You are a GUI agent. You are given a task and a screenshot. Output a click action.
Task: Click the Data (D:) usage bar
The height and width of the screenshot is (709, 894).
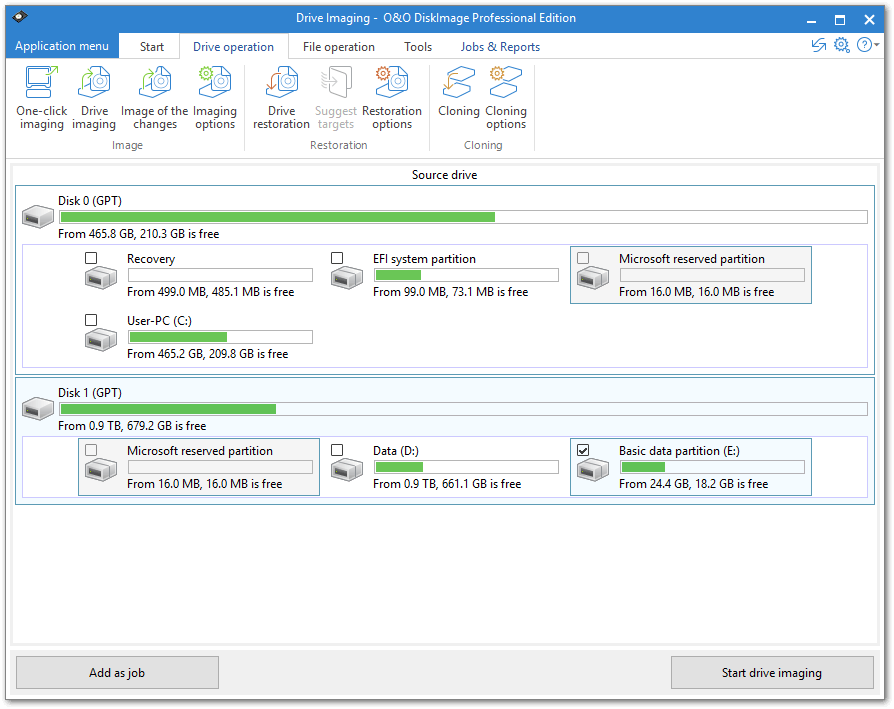tap(466, 467)
